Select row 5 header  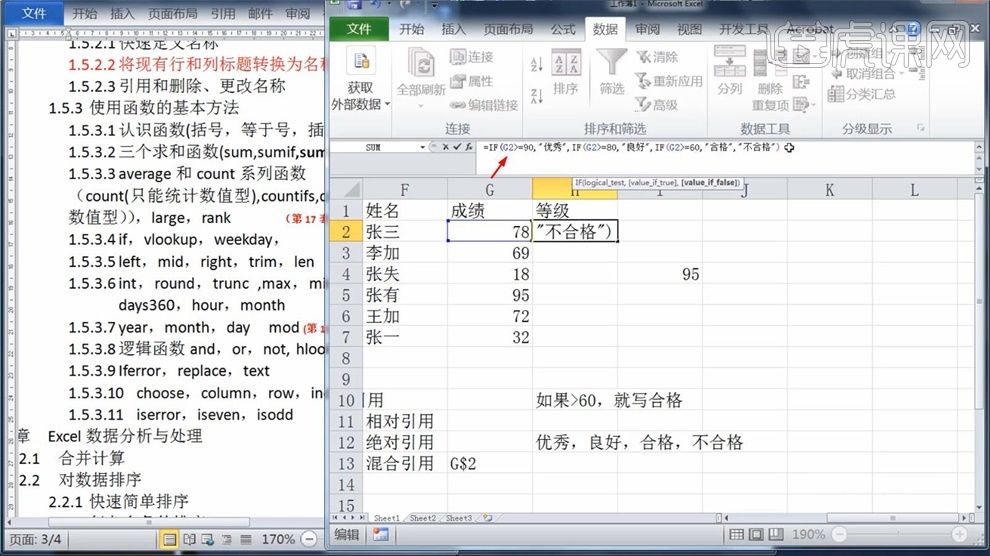pos(345,295)
